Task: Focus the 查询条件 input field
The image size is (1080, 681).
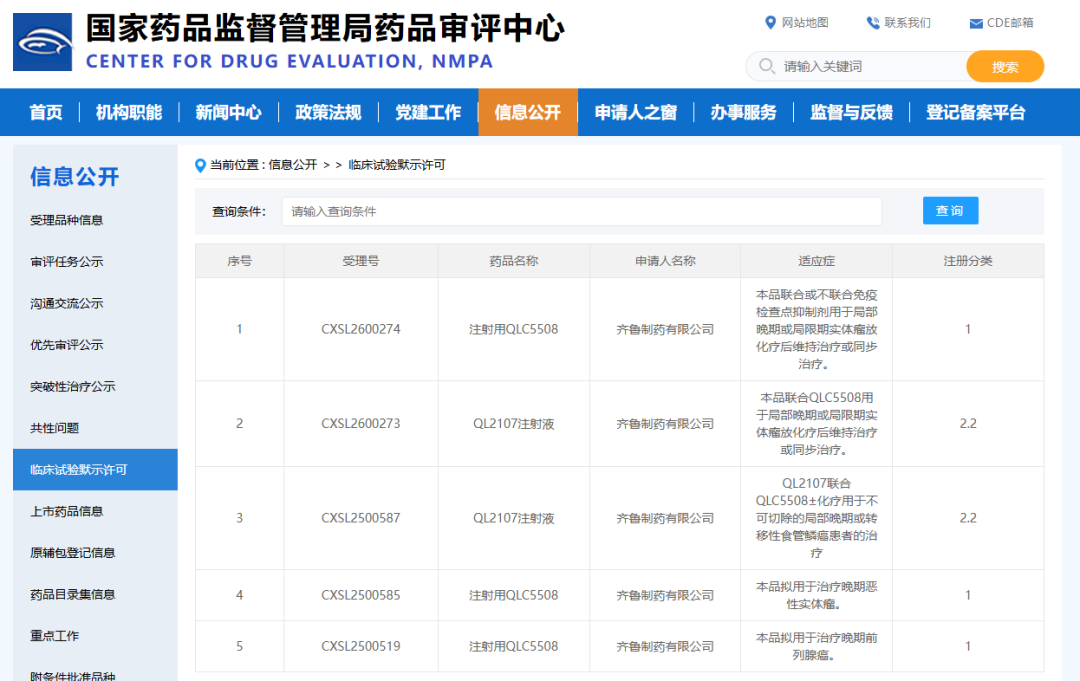Action: pos(581,211)
